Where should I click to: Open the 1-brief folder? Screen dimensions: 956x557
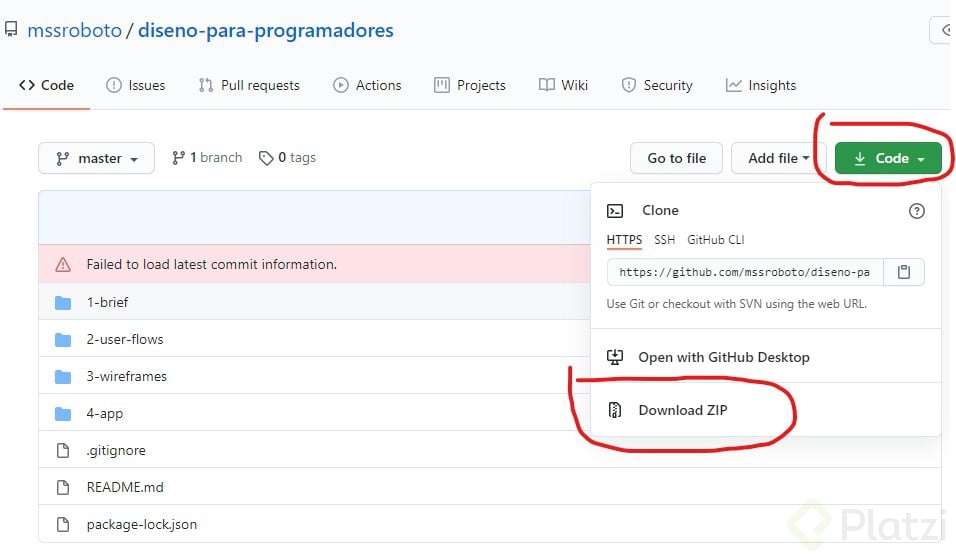pos(107,302)
